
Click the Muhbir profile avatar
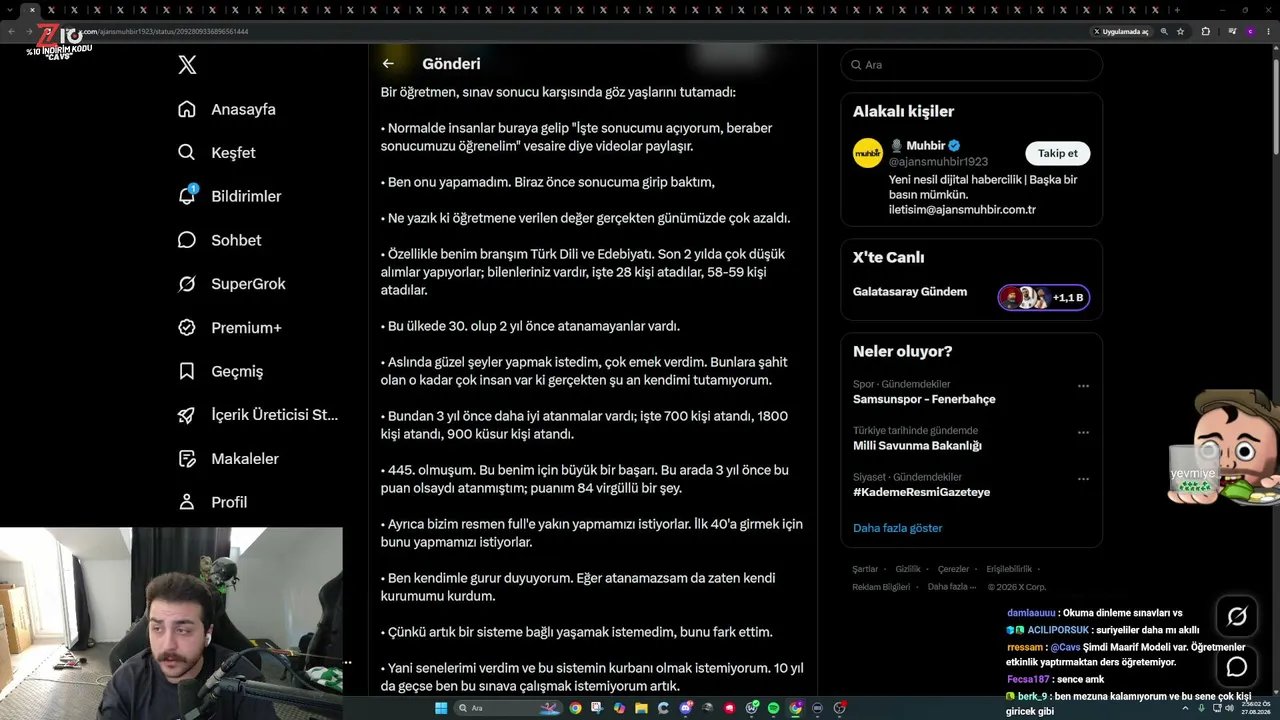tap(867, 153)
